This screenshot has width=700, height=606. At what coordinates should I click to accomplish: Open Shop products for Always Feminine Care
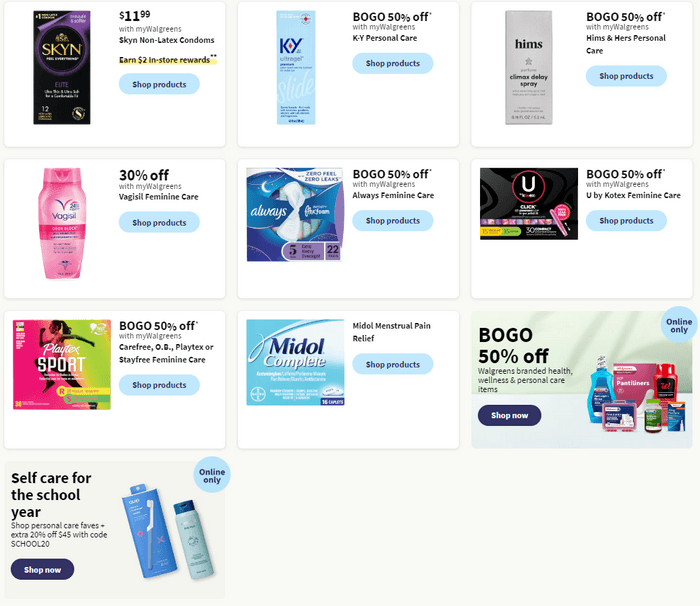click(x=392, y=220)
